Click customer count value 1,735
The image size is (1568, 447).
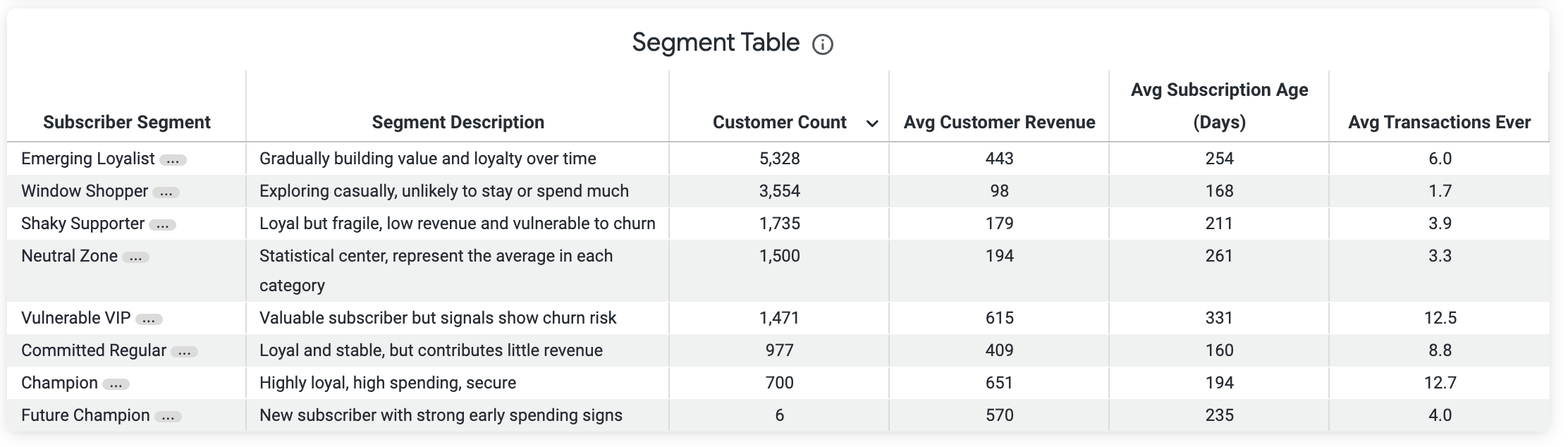[x=780, y=223]
